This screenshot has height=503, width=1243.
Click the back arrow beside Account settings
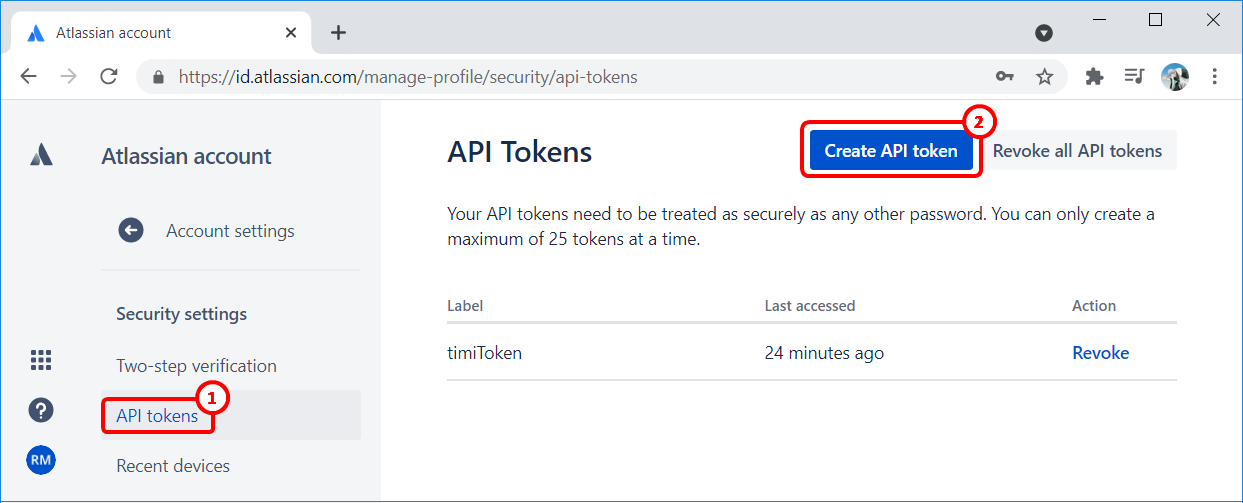tap(131, 231)
